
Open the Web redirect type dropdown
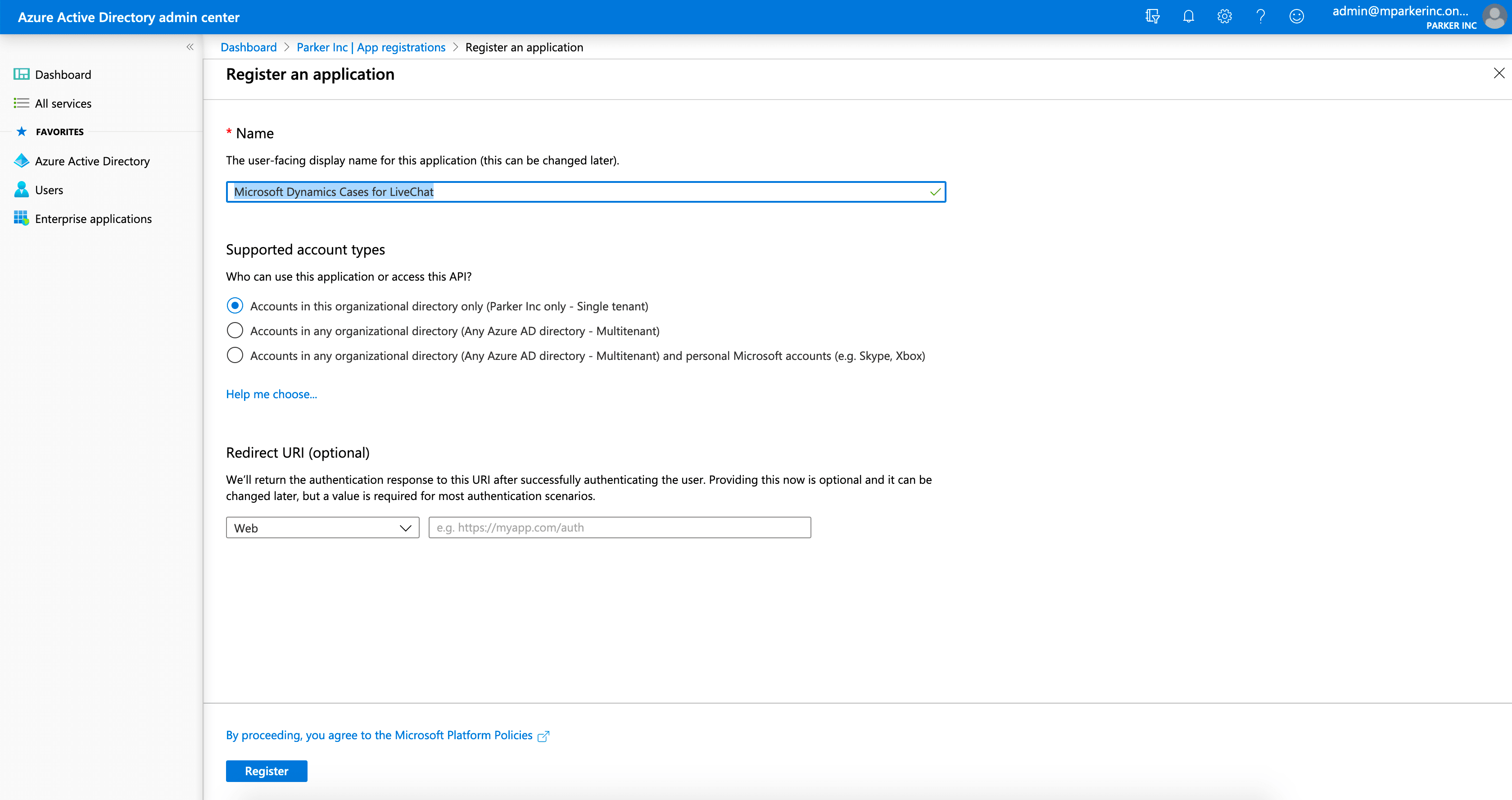point(322,527)
